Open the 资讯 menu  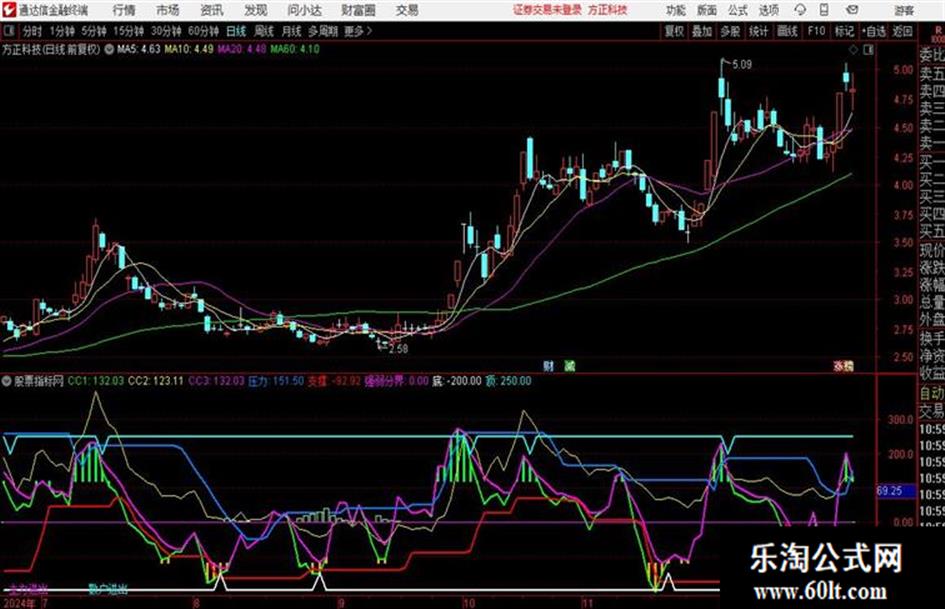(x=212, y=10)
